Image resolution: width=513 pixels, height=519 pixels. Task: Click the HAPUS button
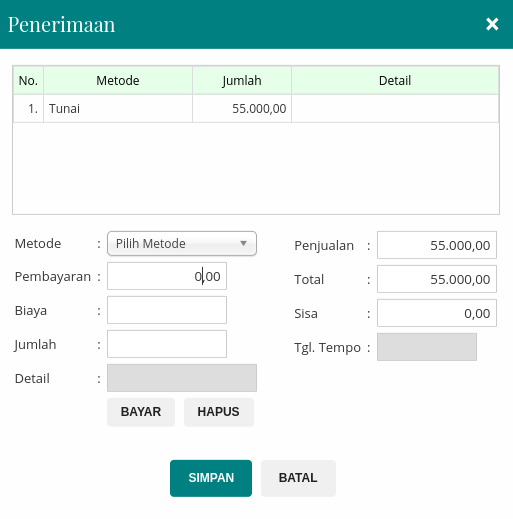(x=219, y=412)
